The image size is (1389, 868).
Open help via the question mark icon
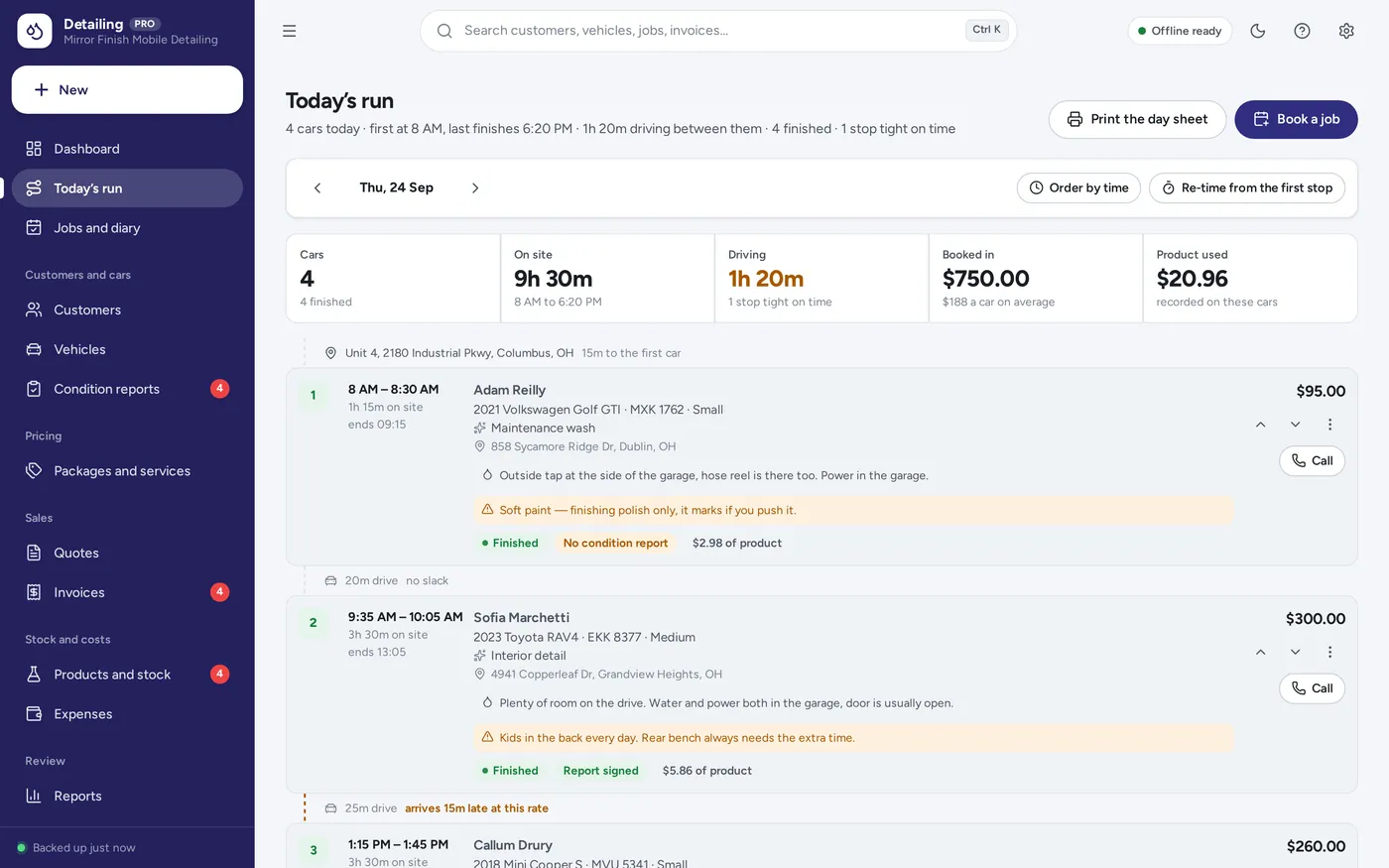(x=1302, y=31)
